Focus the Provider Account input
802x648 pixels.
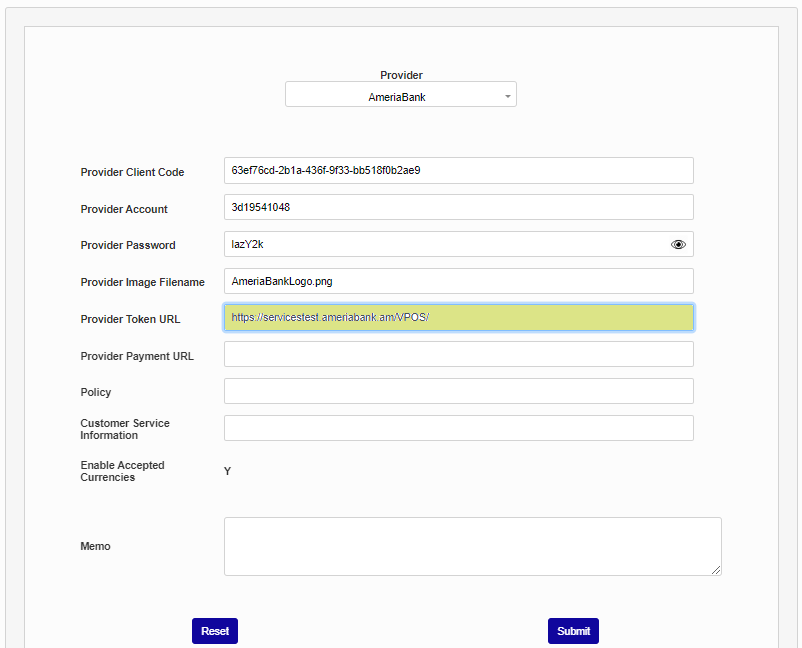click(x=458, y=208)
